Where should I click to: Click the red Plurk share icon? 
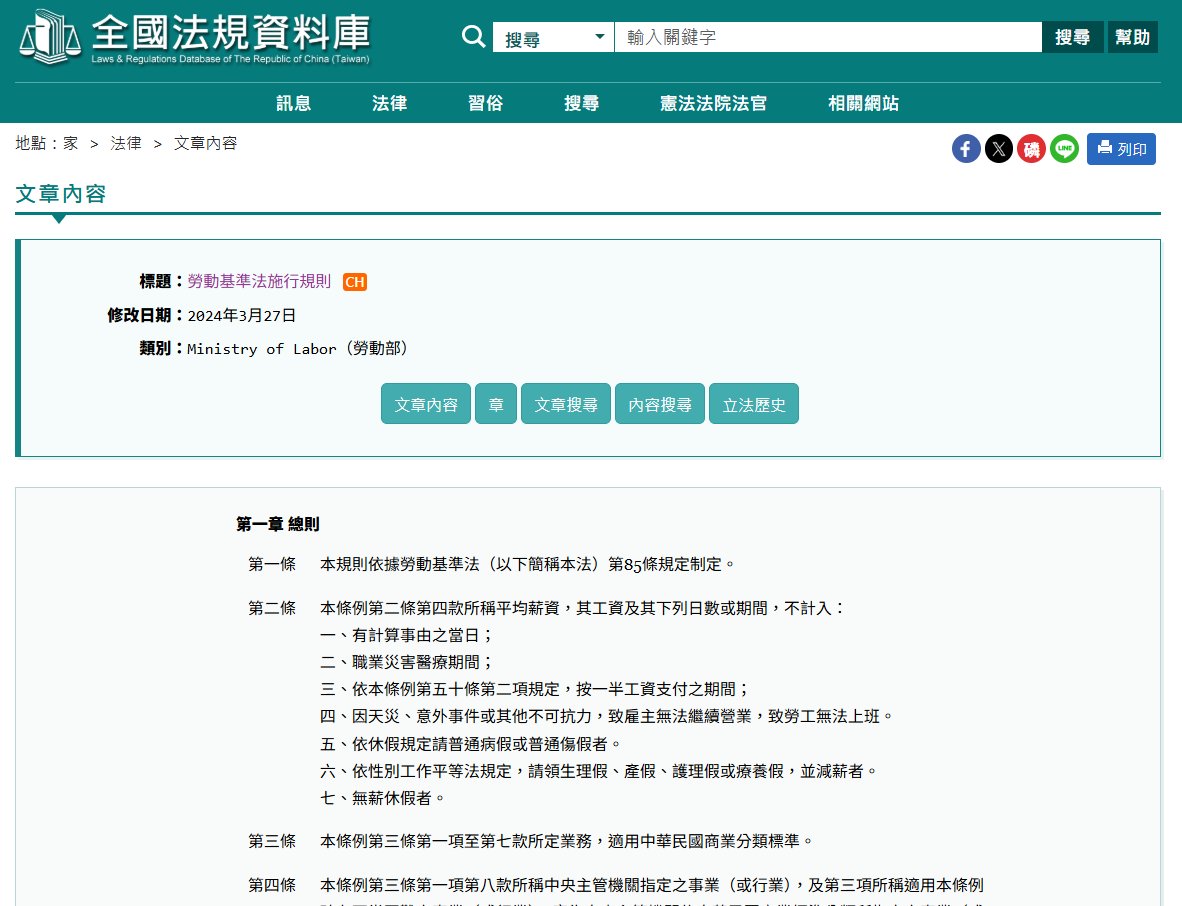[x=1031, y=149]
